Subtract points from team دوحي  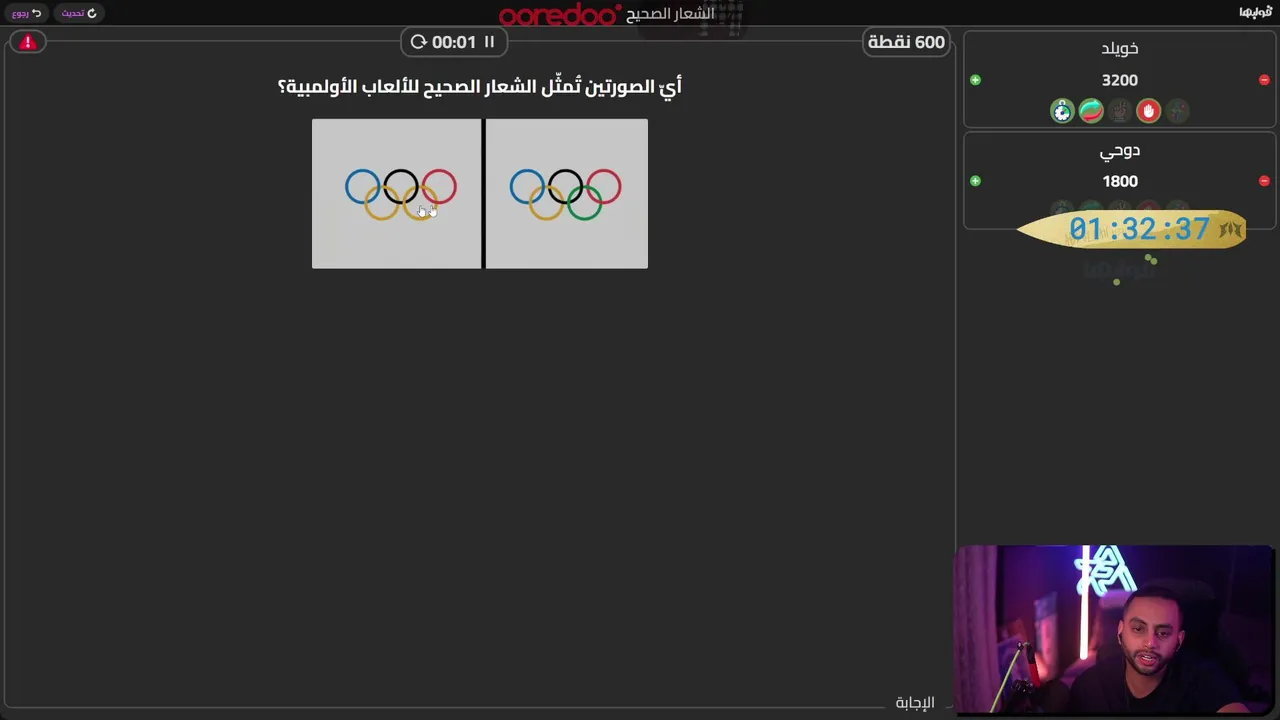click(1264, 181)
